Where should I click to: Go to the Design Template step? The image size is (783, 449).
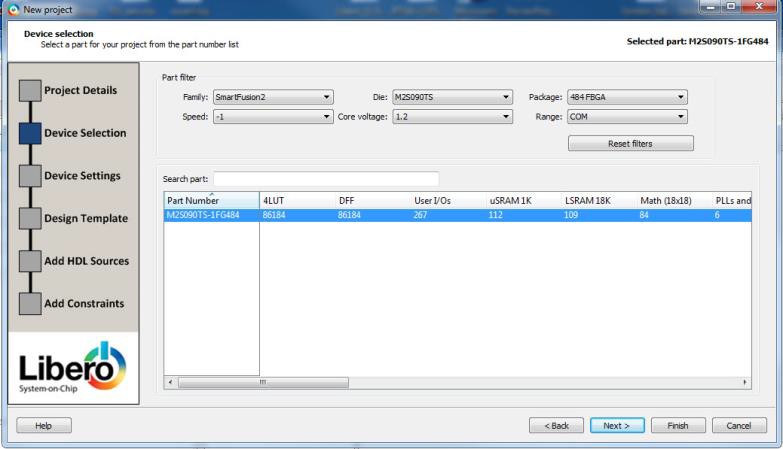click(86, 218)
